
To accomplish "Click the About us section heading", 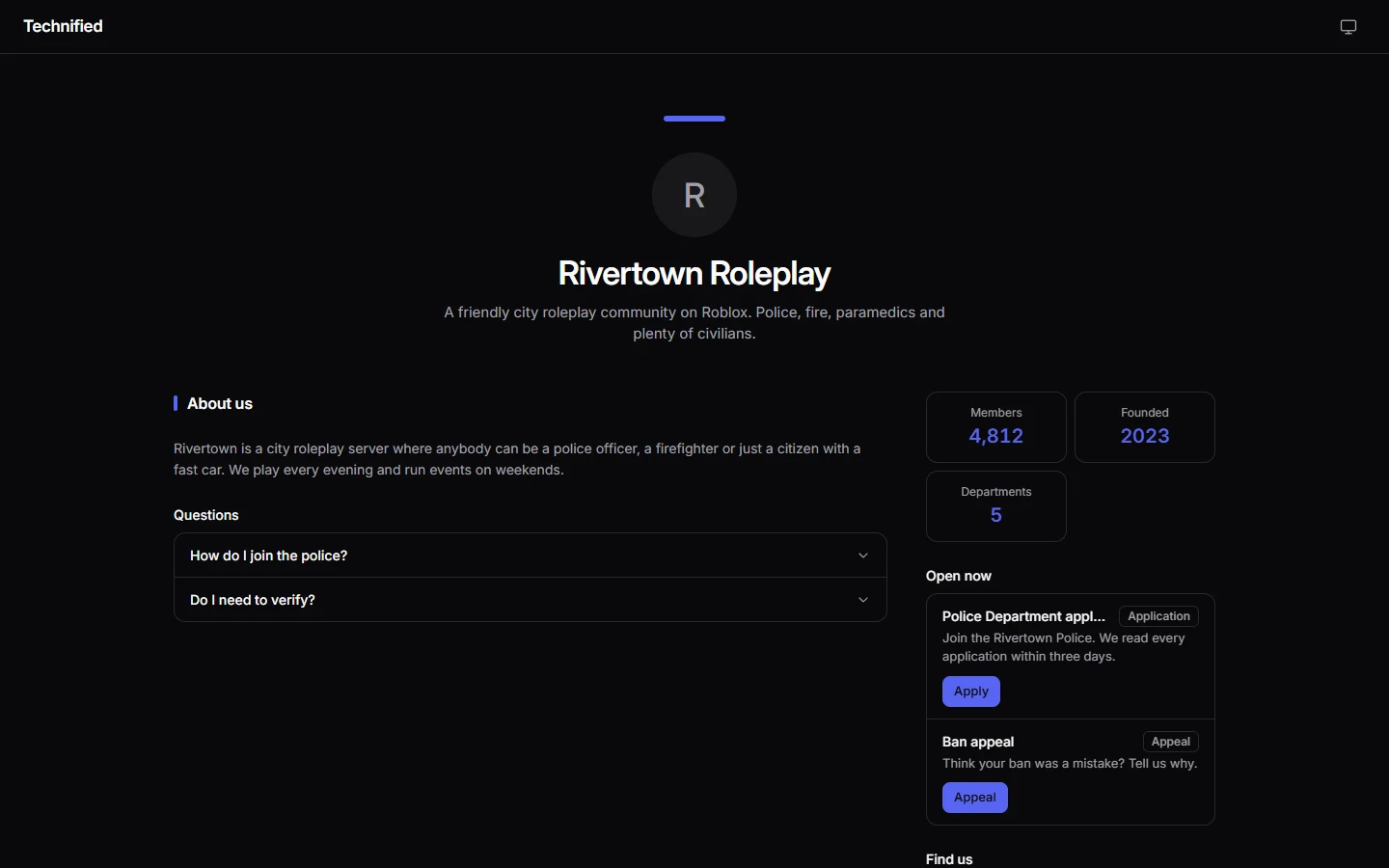I will click(220, 404).
